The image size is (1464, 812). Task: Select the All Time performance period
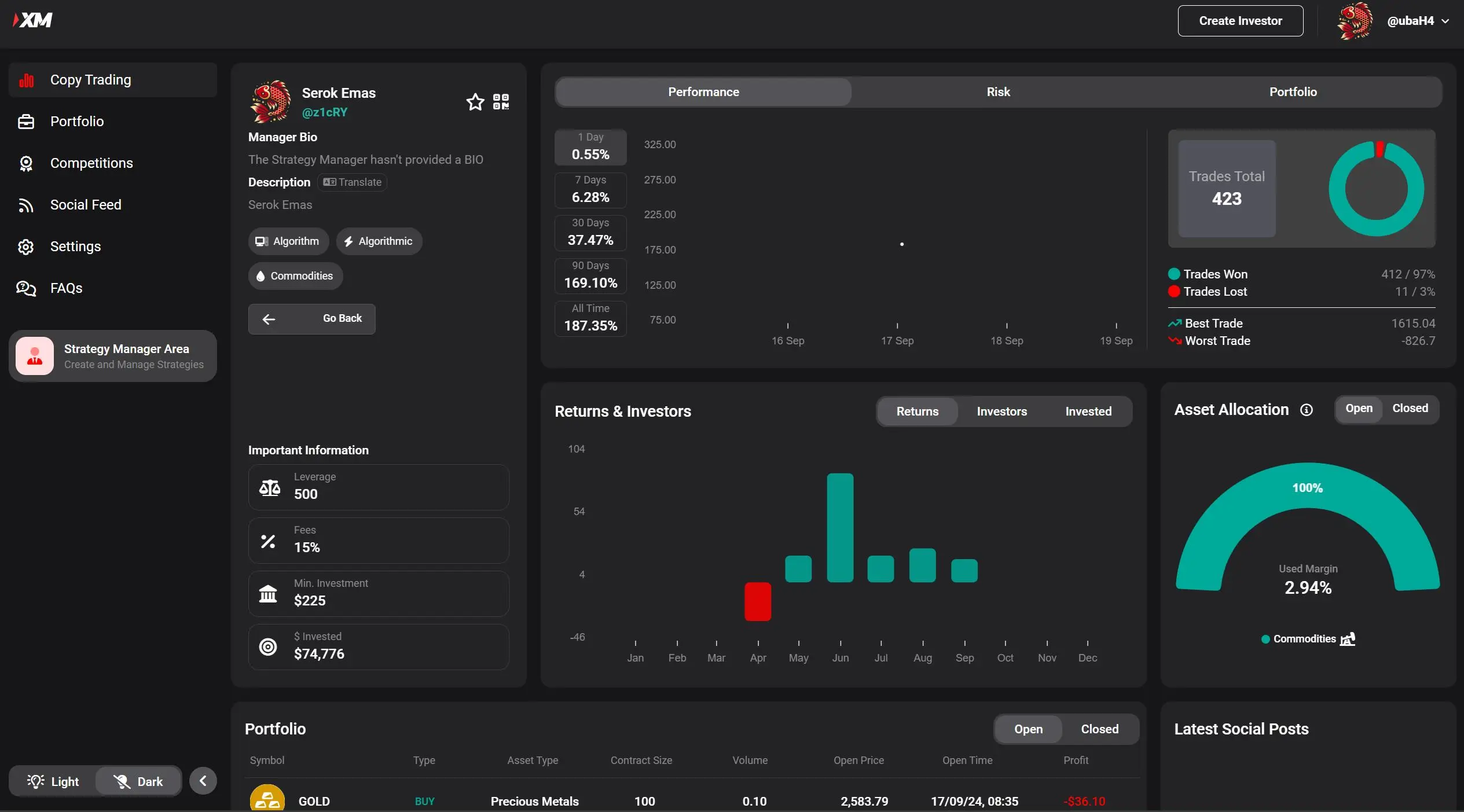(590, 318)
